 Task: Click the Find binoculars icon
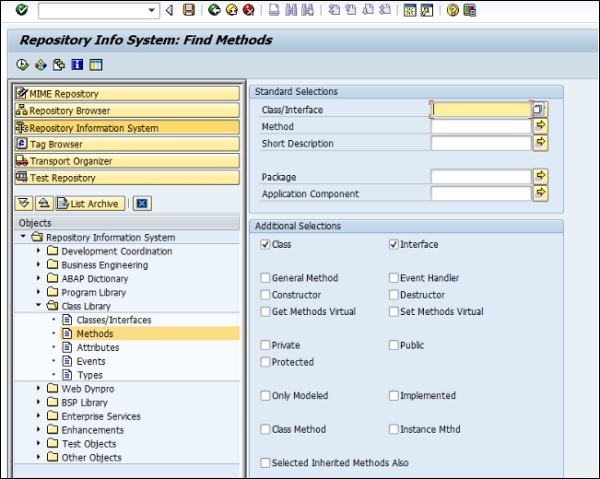coord(291,10)
